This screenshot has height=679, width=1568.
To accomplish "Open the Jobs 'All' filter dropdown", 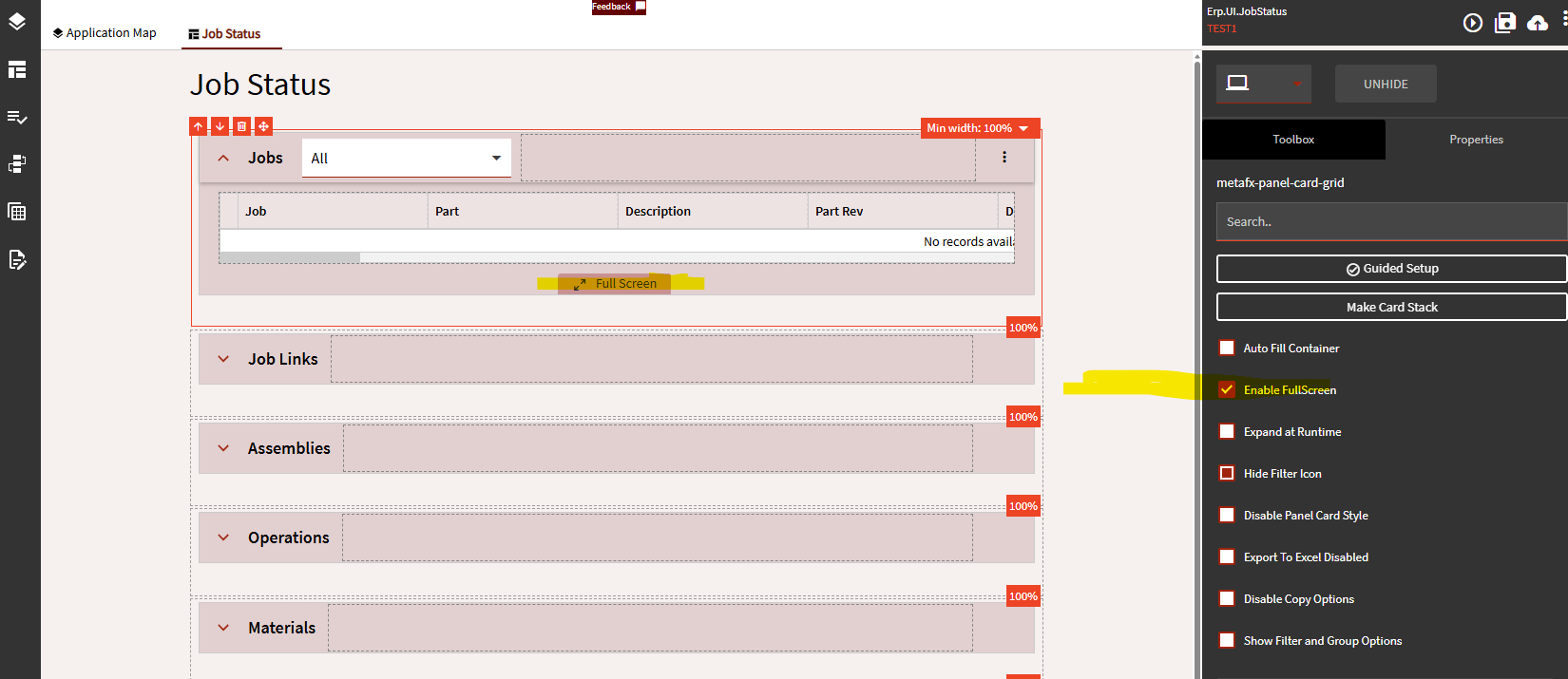I will pyautogui.click(x=407, y=159).
